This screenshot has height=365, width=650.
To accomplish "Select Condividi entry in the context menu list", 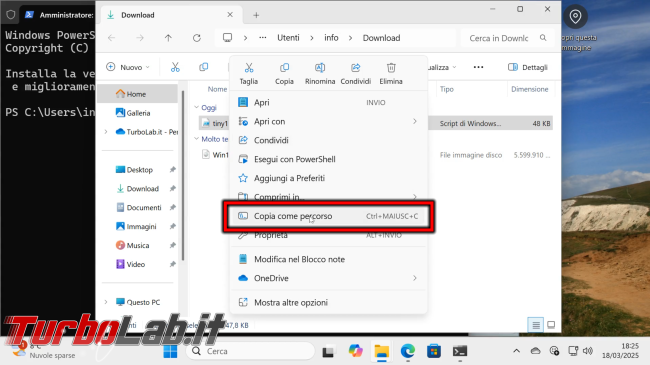I will point(328,140).
